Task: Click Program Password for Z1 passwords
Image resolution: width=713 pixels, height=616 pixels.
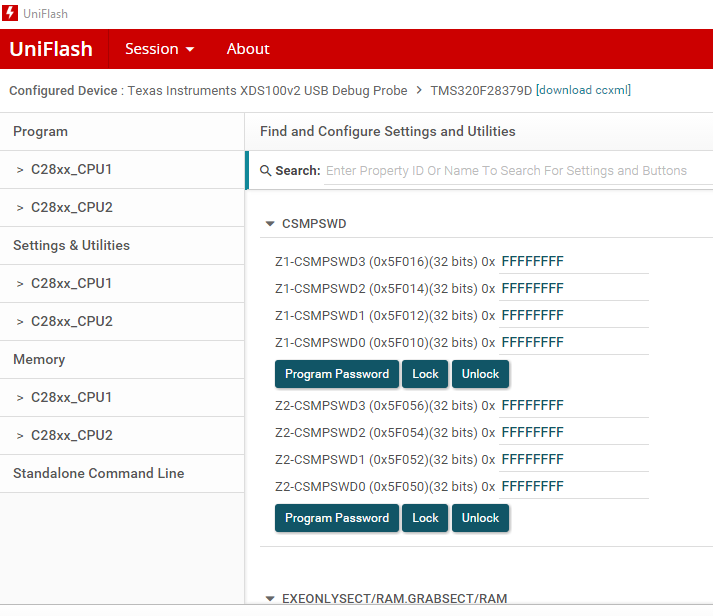Action: click(337, 374)
